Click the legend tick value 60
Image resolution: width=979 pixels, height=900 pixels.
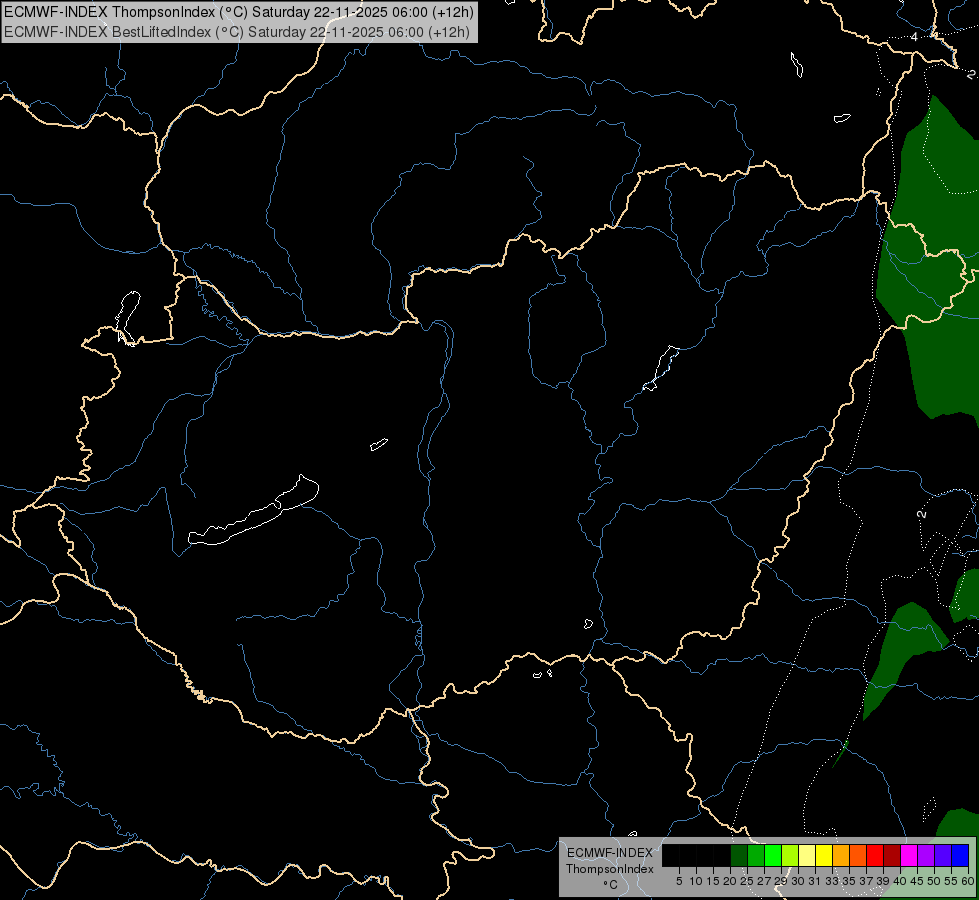tap(968, 881)
